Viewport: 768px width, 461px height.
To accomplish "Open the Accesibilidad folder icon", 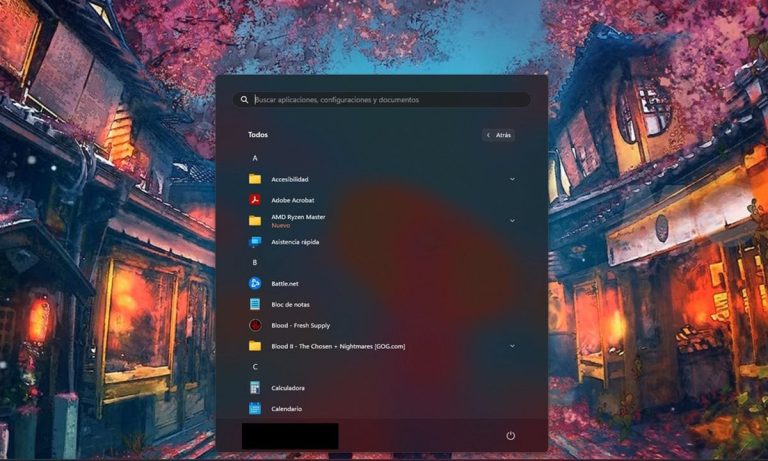I will [255, 179].
